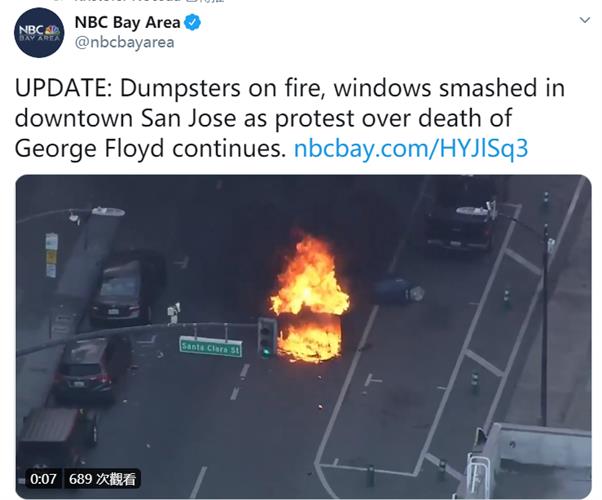Click the gray SUV behind the street sign
602x500 pixels.
point(89,367)
